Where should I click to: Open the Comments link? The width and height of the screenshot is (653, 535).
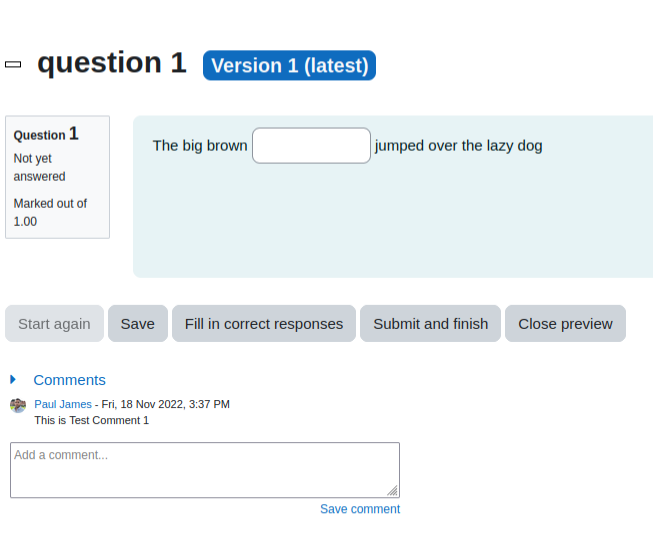click(70, 380)
